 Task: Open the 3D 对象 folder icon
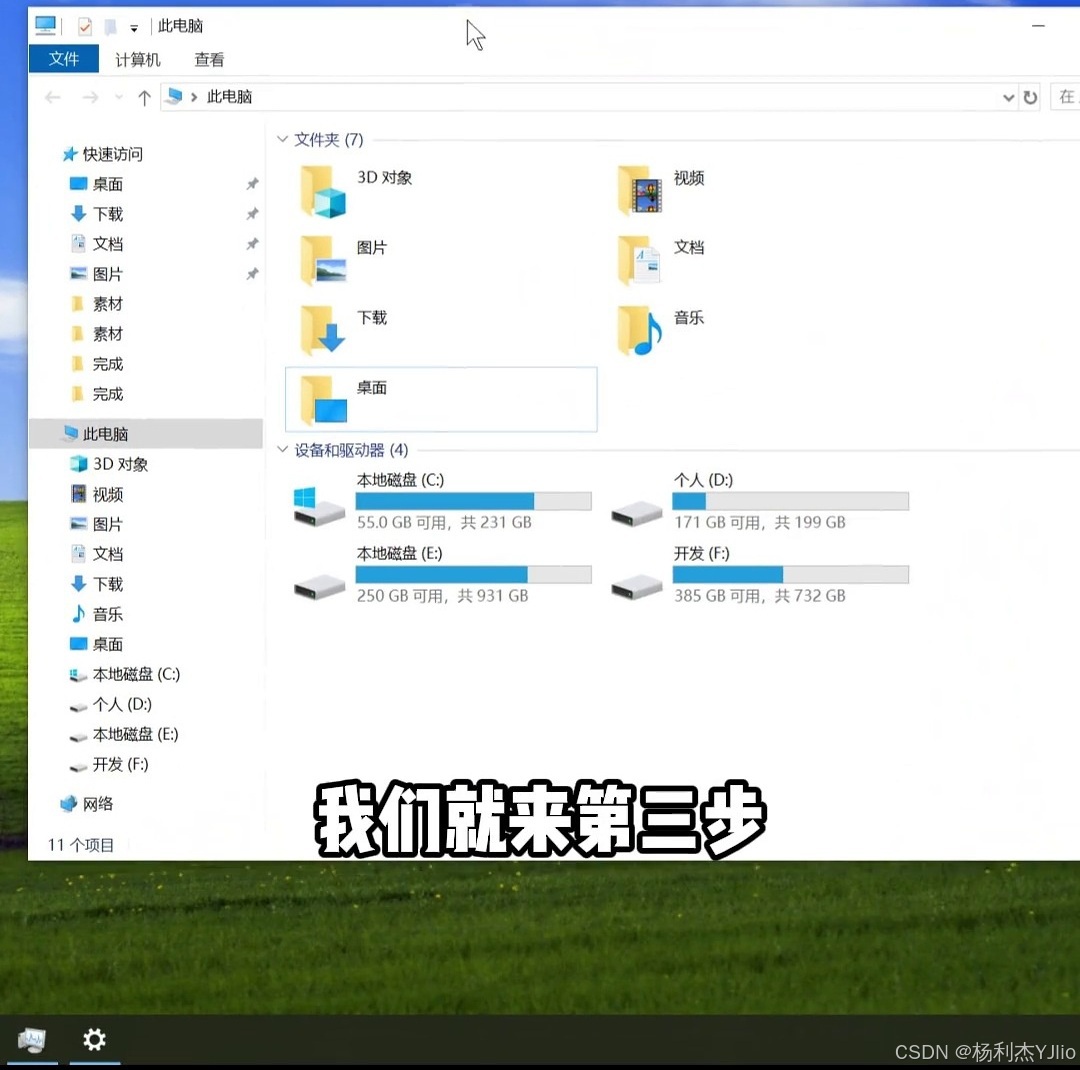[322, 192]
